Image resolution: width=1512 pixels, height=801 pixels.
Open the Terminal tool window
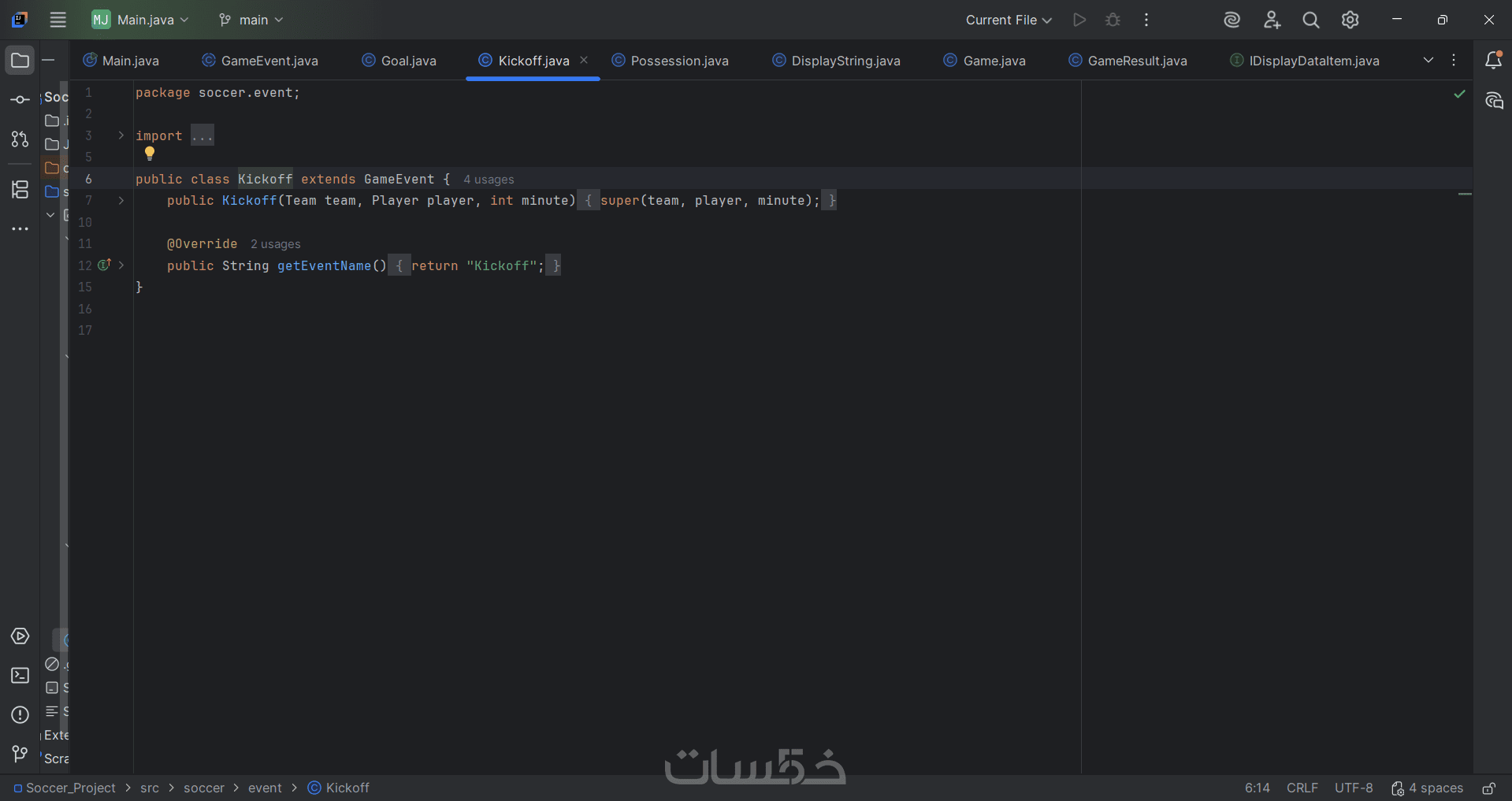20,676
